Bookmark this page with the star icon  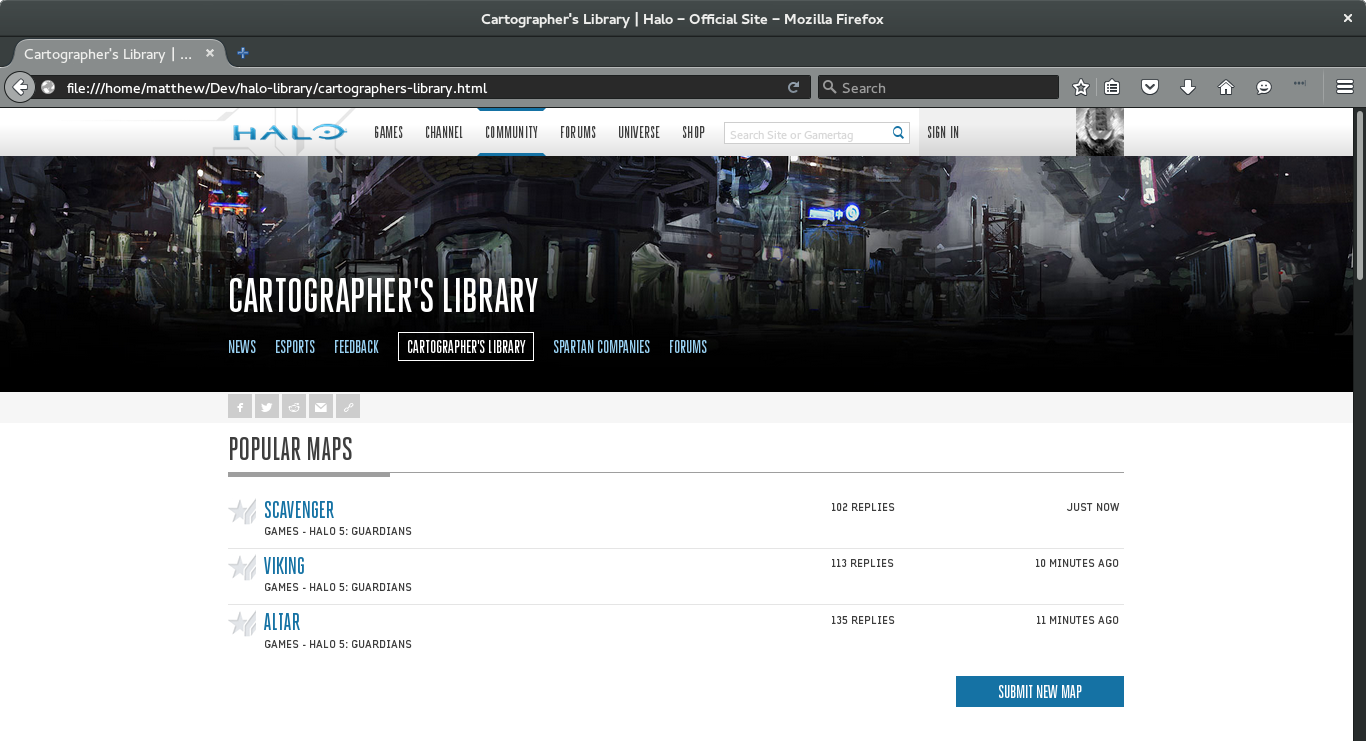coord(1080,88)
